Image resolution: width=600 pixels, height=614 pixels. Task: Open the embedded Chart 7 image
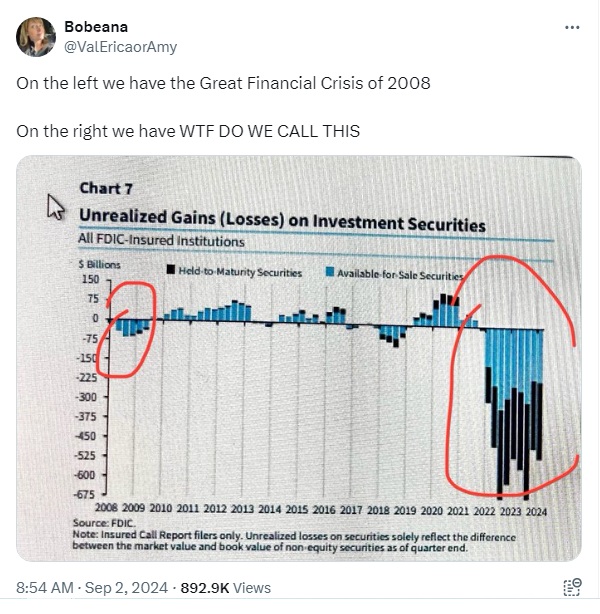point(299,359)
